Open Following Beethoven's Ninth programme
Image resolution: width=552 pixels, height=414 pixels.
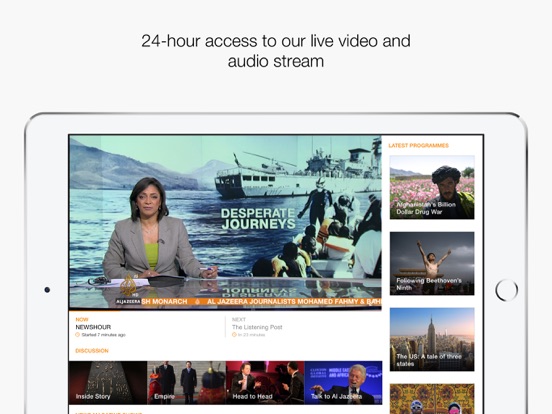(432, 263)
